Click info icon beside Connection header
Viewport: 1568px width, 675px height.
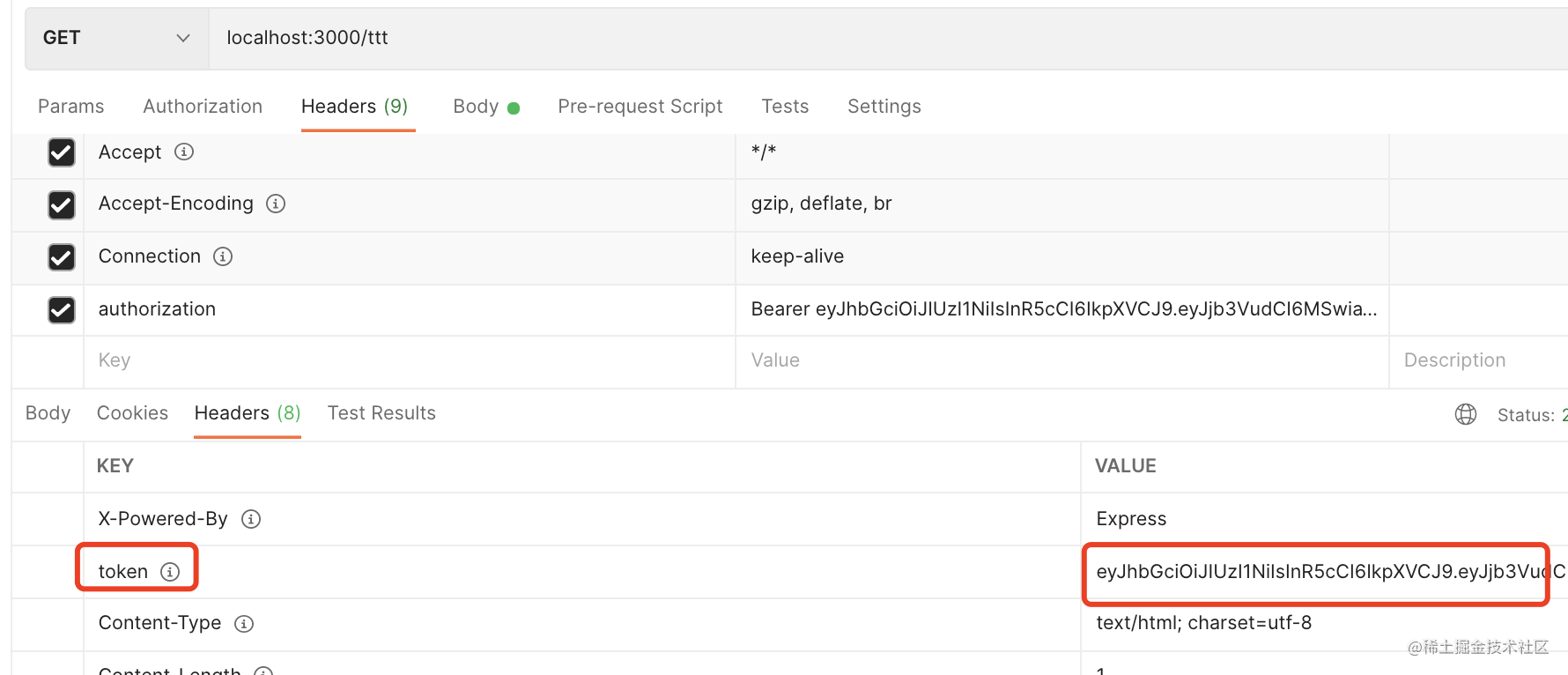tap(223, 256)
